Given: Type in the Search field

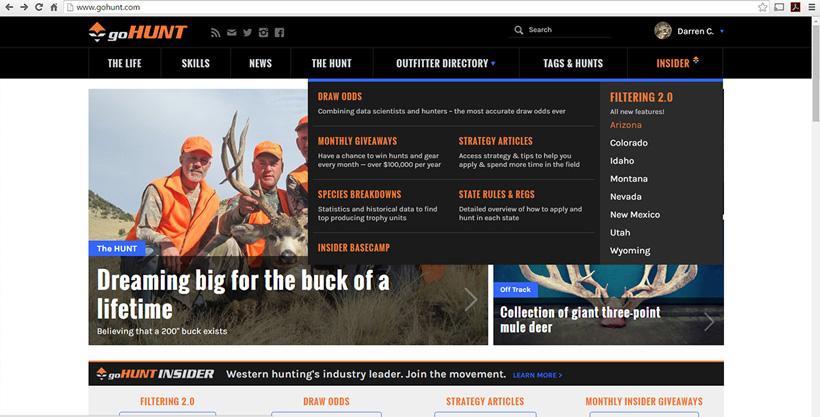Looking at the screenshot, I should (565, 30).
